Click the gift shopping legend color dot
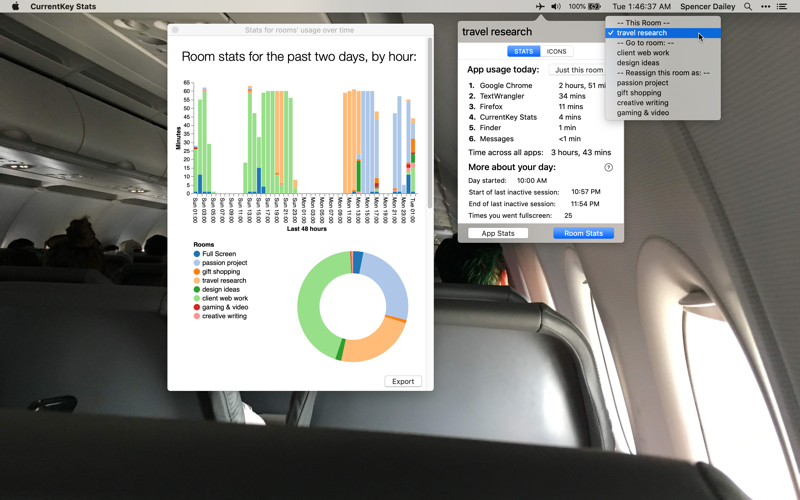The height and width of the screenshot is (500, 800). click(197, 271)
